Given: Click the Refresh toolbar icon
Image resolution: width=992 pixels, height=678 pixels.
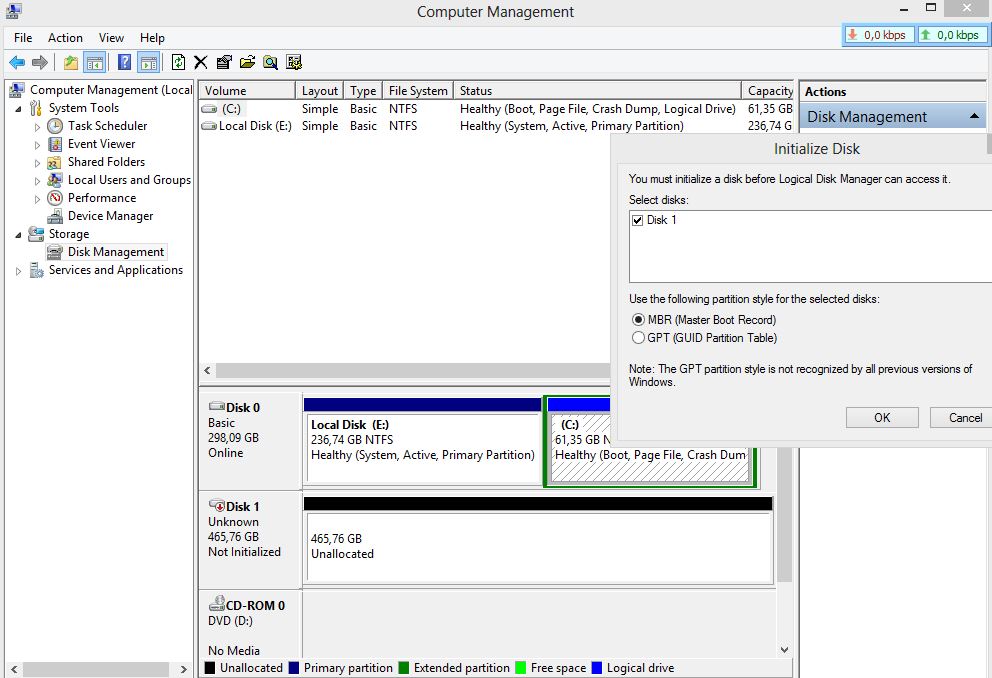Looking at the screenshot, I should pyautogui.click(x=178, y=62).
